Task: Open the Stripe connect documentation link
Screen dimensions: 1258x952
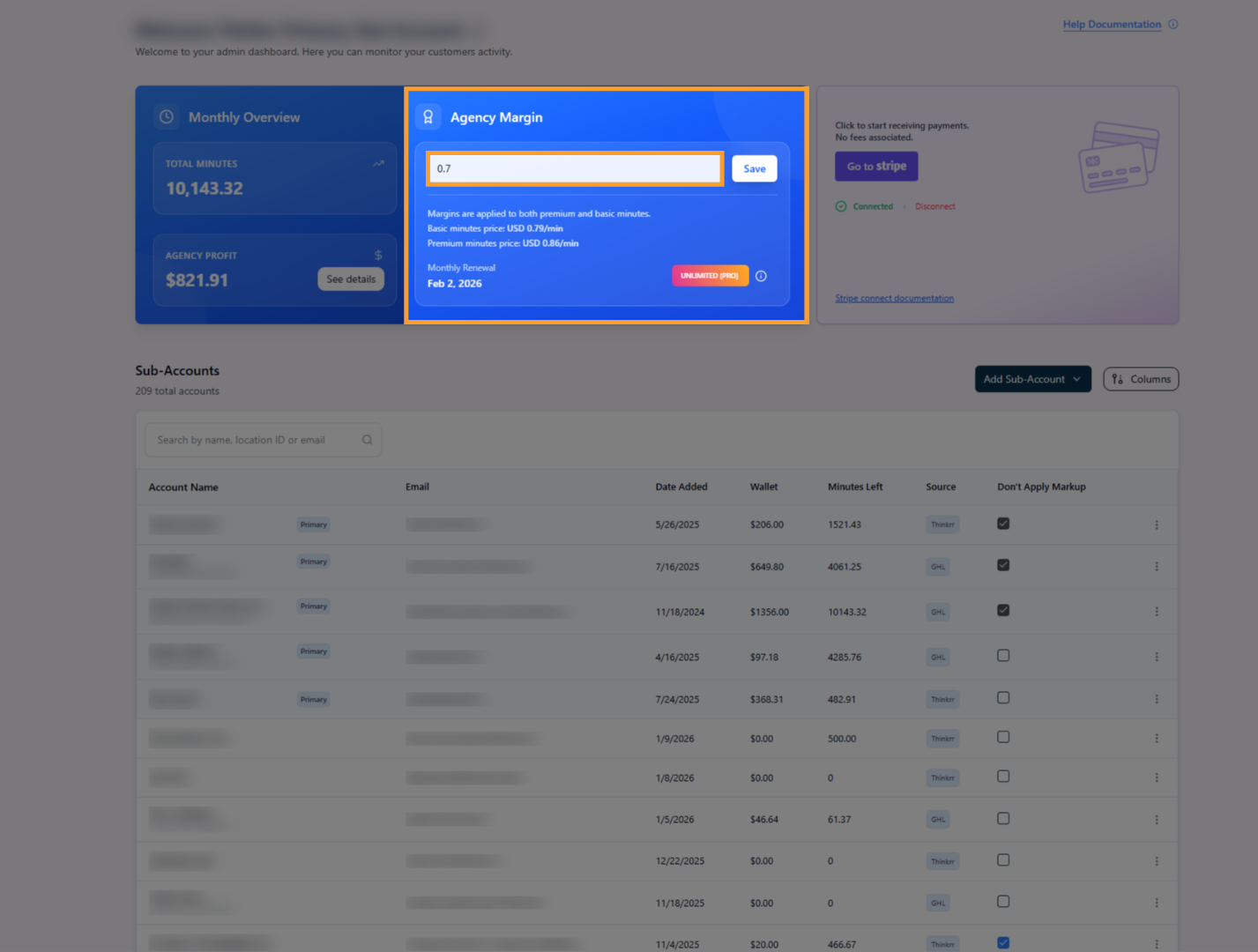Action: click(x=894, y=299)
